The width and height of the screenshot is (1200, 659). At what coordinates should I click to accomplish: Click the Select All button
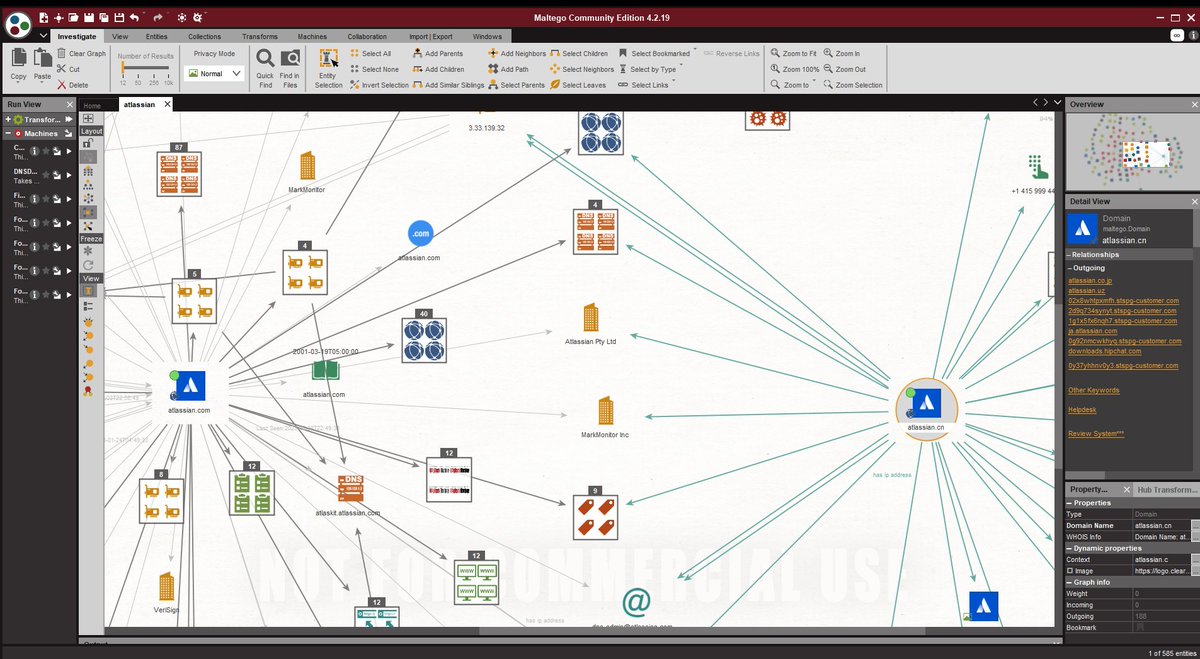[x=370, y=53]
